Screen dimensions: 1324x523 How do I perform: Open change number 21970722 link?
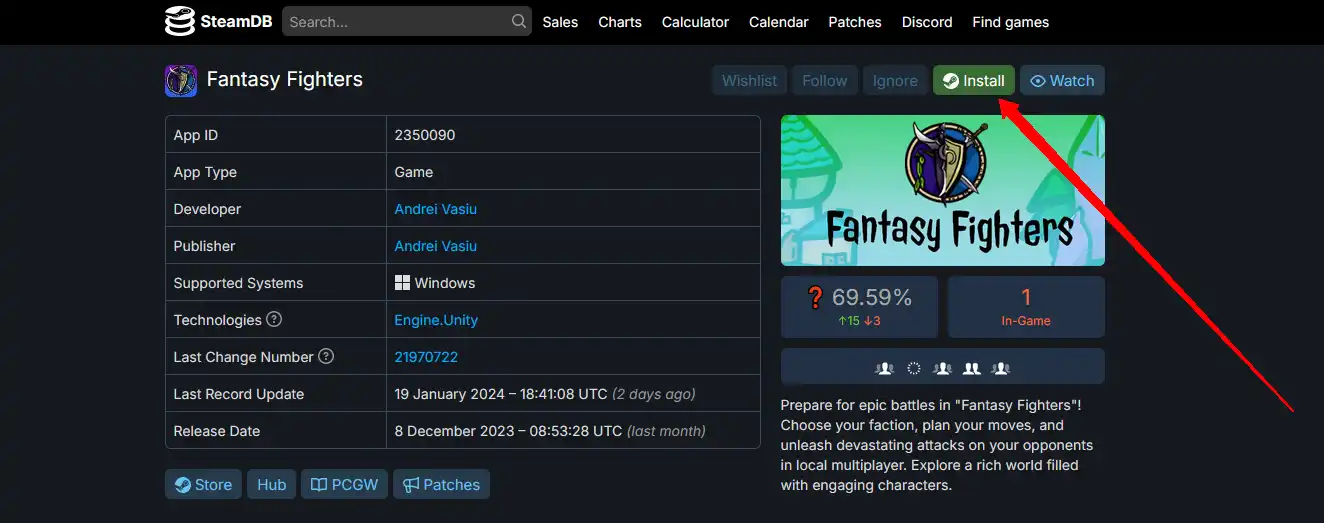(426, 357)
